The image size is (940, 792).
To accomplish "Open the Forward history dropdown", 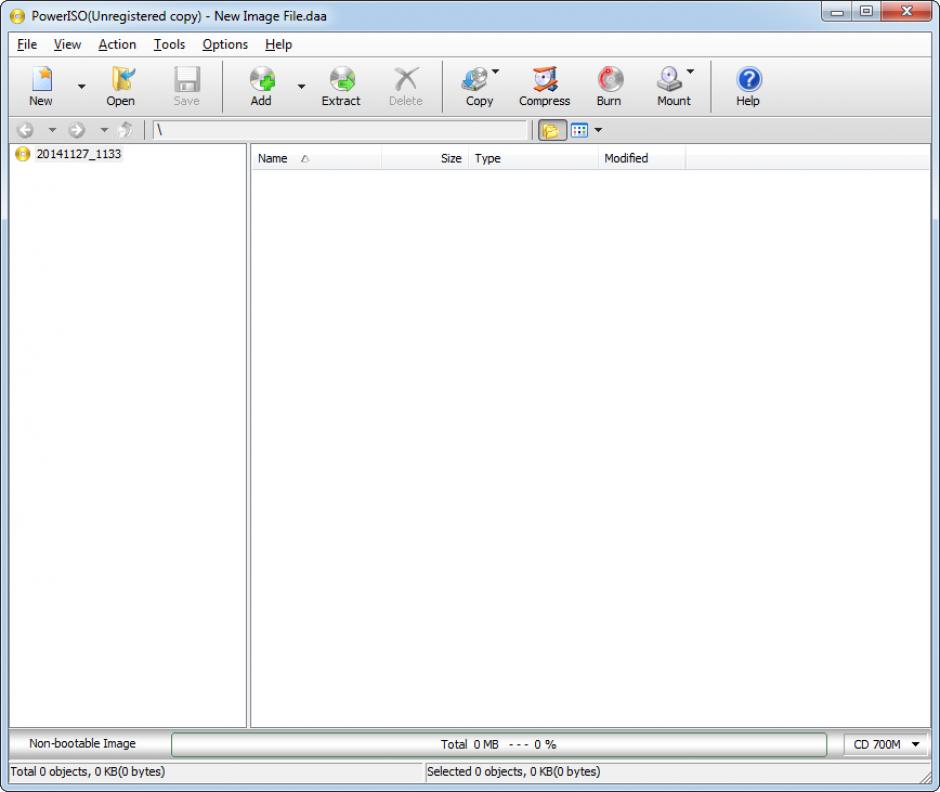I will click(x=104, y=130).
